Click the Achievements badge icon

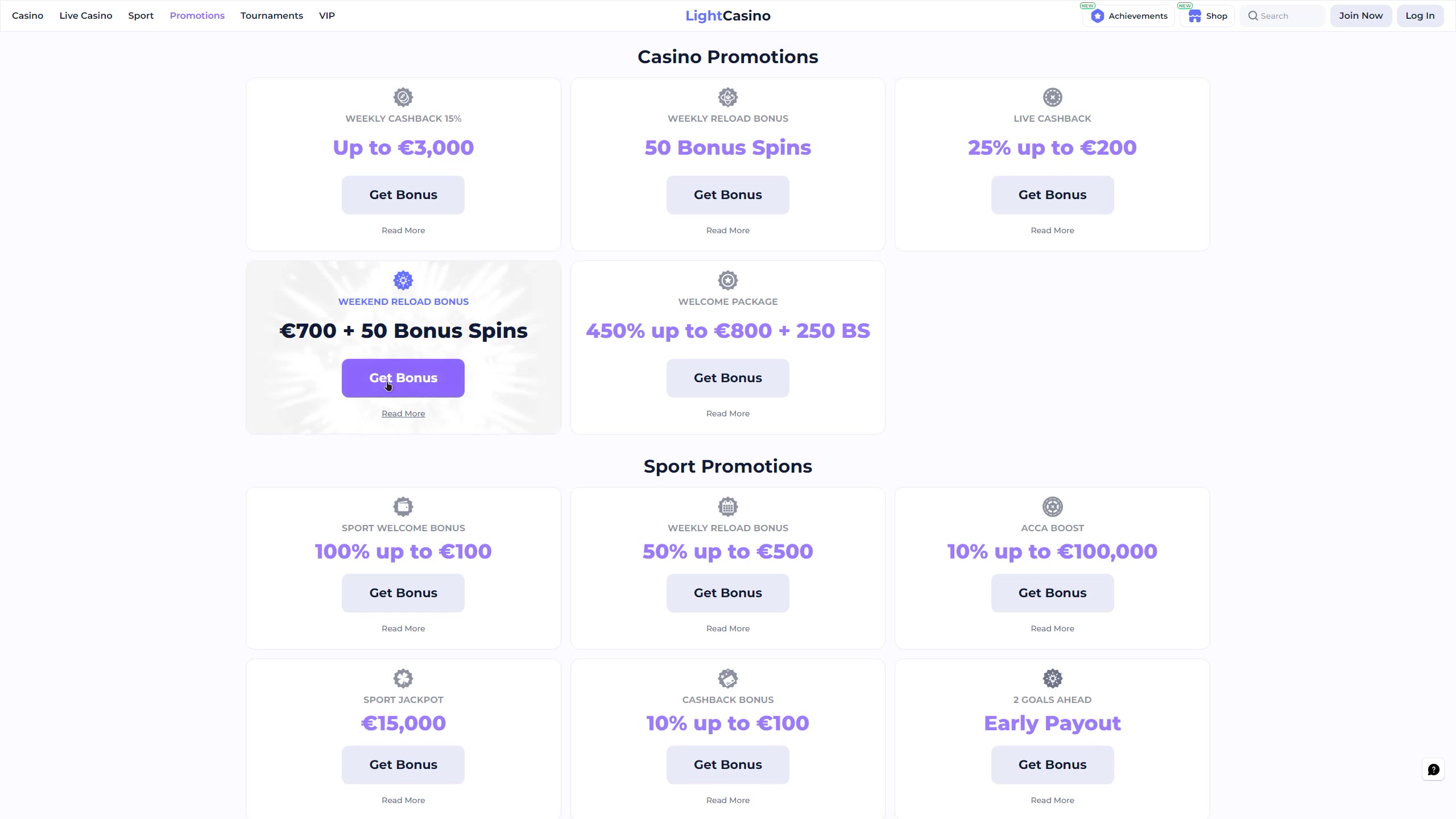(1098, 16)
